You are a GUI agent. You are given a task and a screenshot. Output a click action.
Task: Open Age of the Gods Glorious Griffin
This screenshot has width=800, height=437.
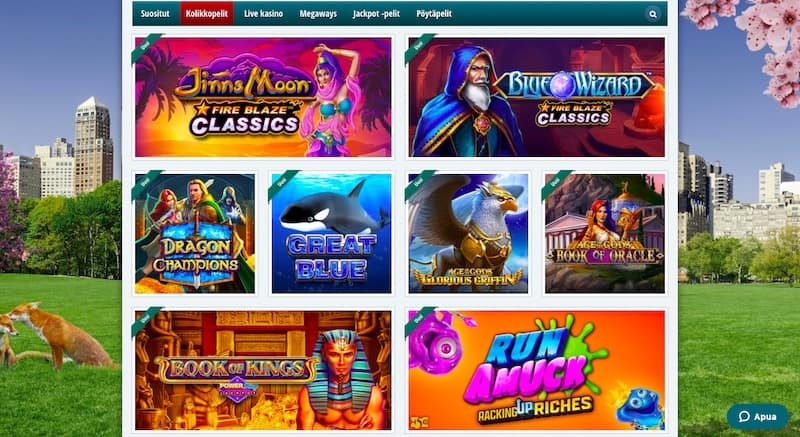click(468, 234)
